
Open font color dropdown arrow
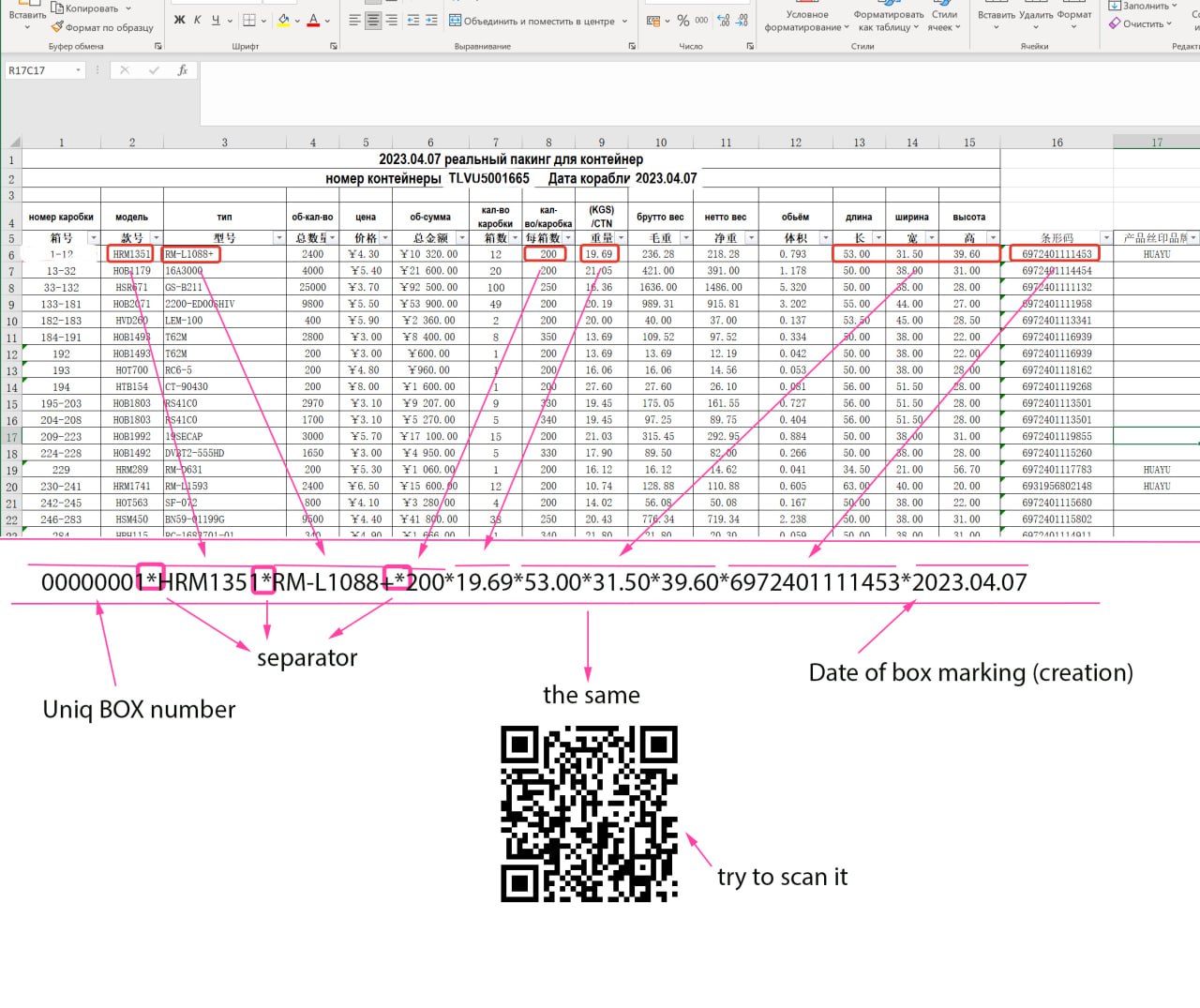327,21
